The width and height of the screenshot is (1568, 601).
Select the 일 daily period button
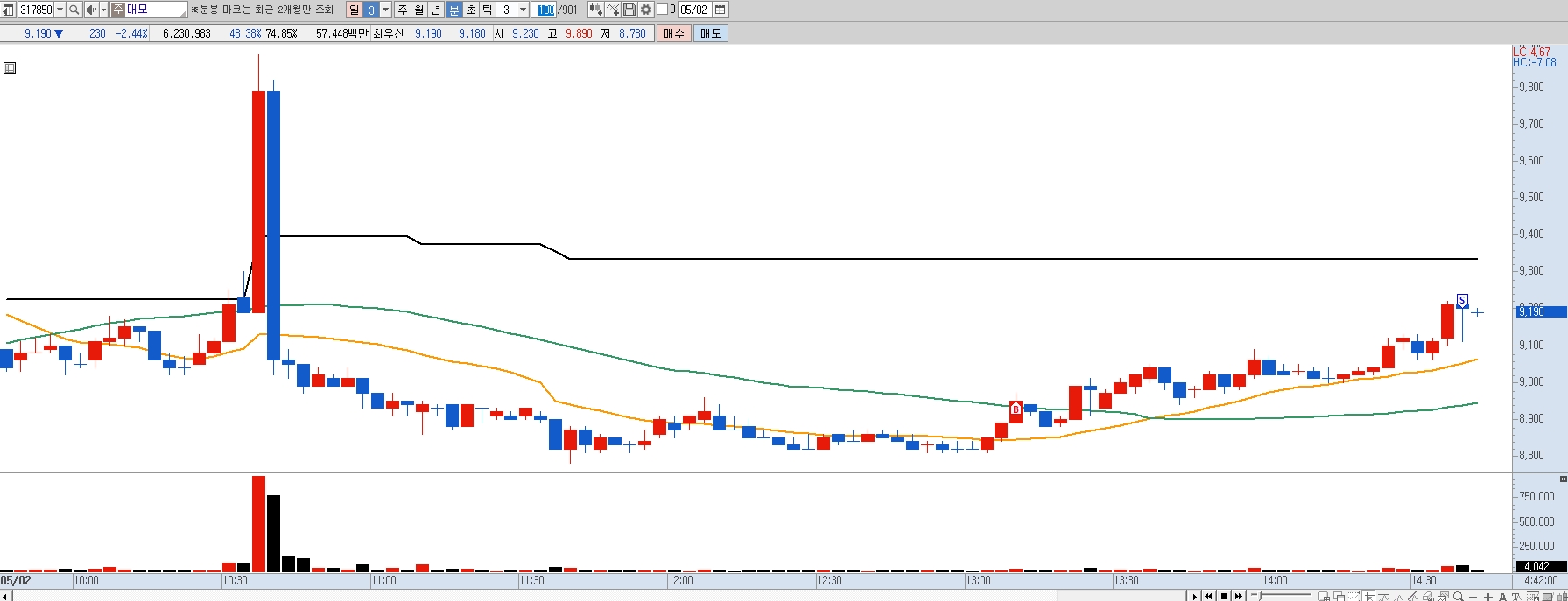click(x=354, y=10)
